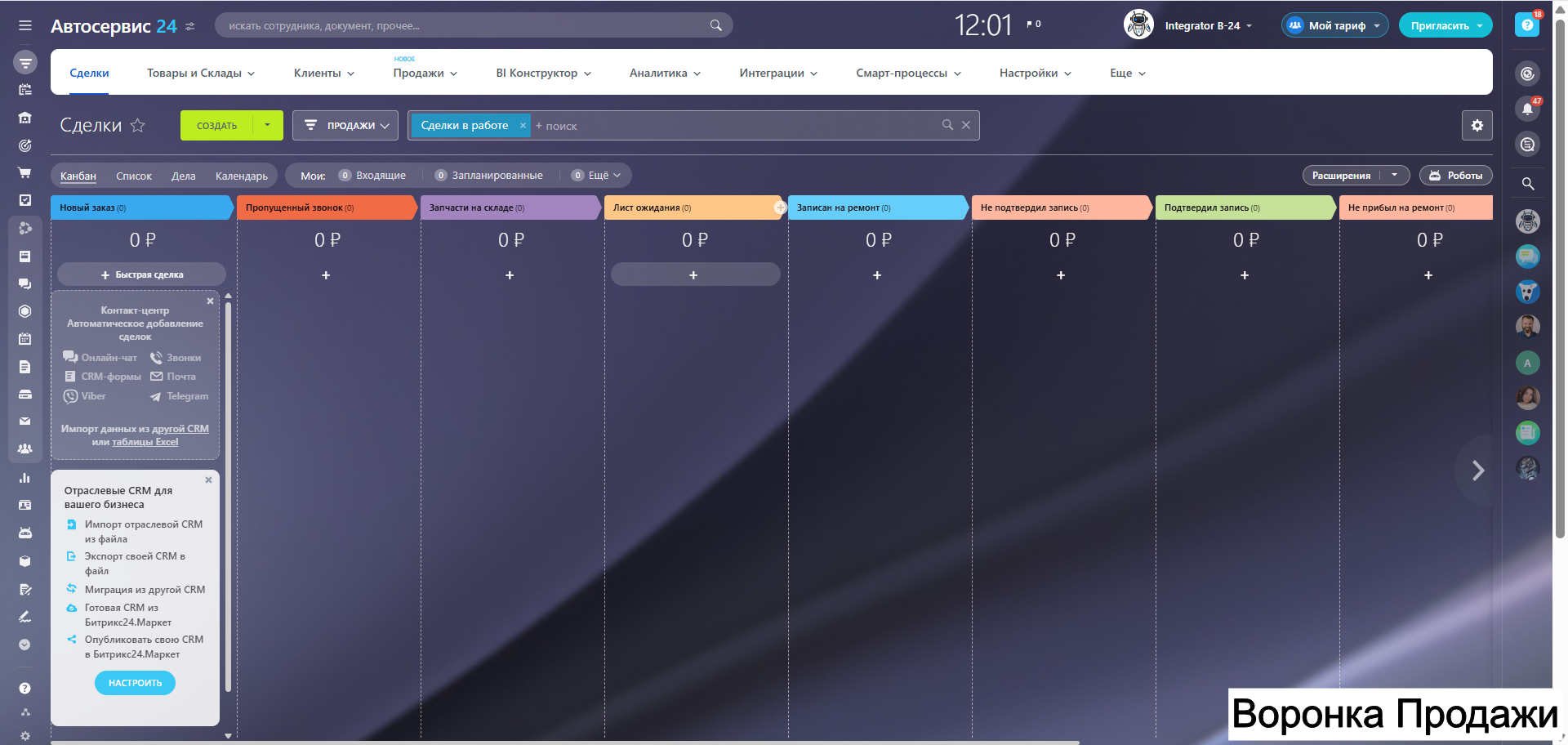The image size is (1568, 745).
Task: Open the question mark help icon in the left sidebar
Action: coord(25,688)
